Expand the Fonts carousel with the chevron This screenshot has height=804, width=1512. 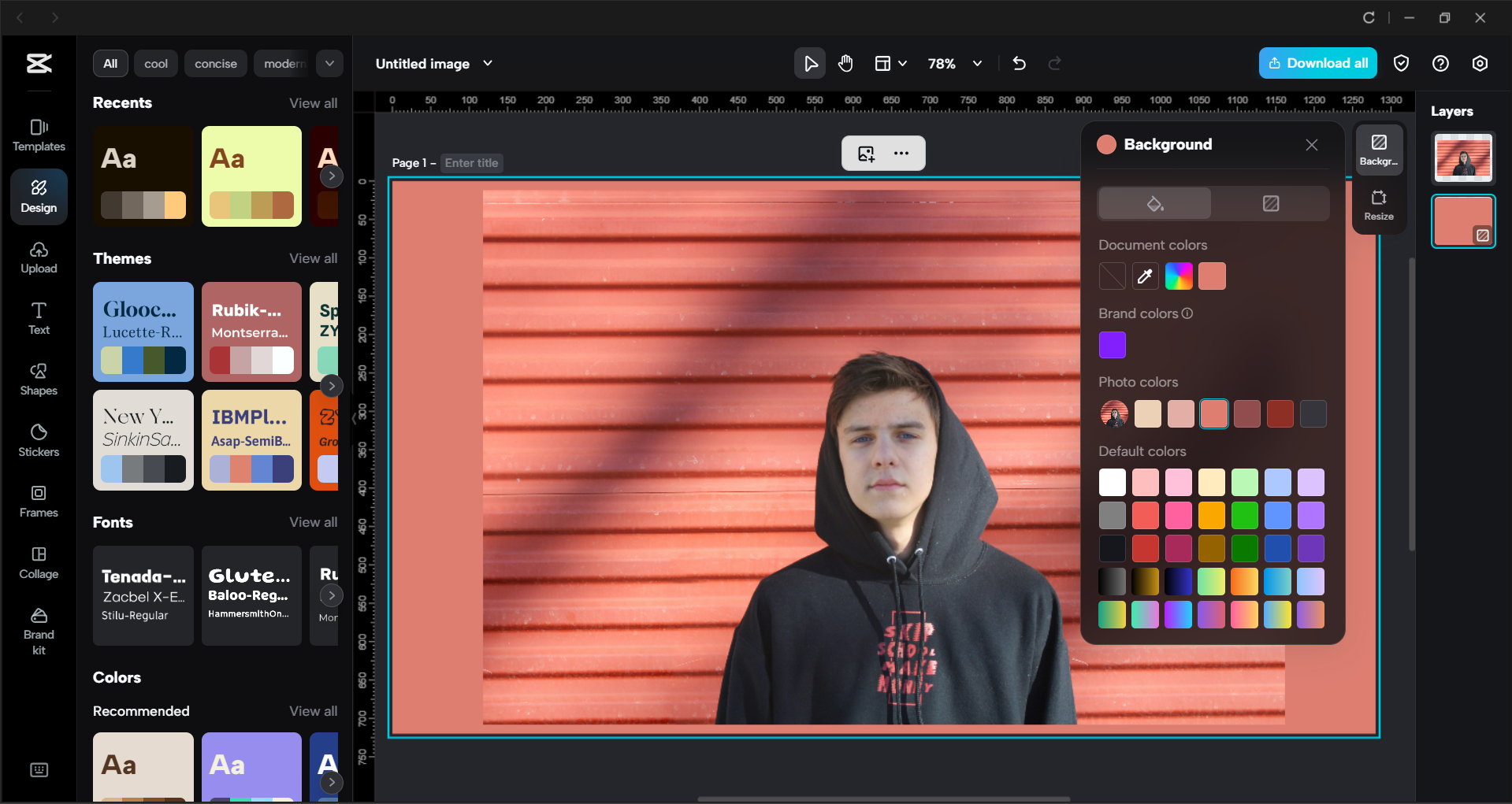[x=331, y=595]
